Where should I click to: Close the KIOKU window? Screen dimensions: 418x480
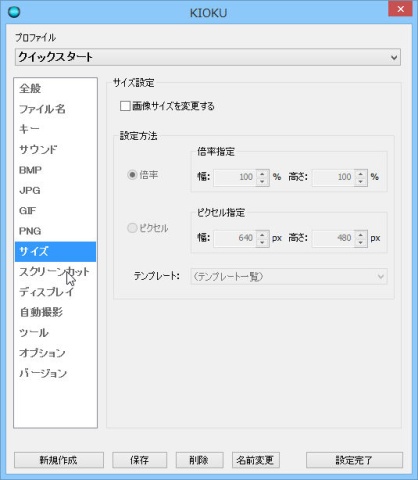point(400,9)
